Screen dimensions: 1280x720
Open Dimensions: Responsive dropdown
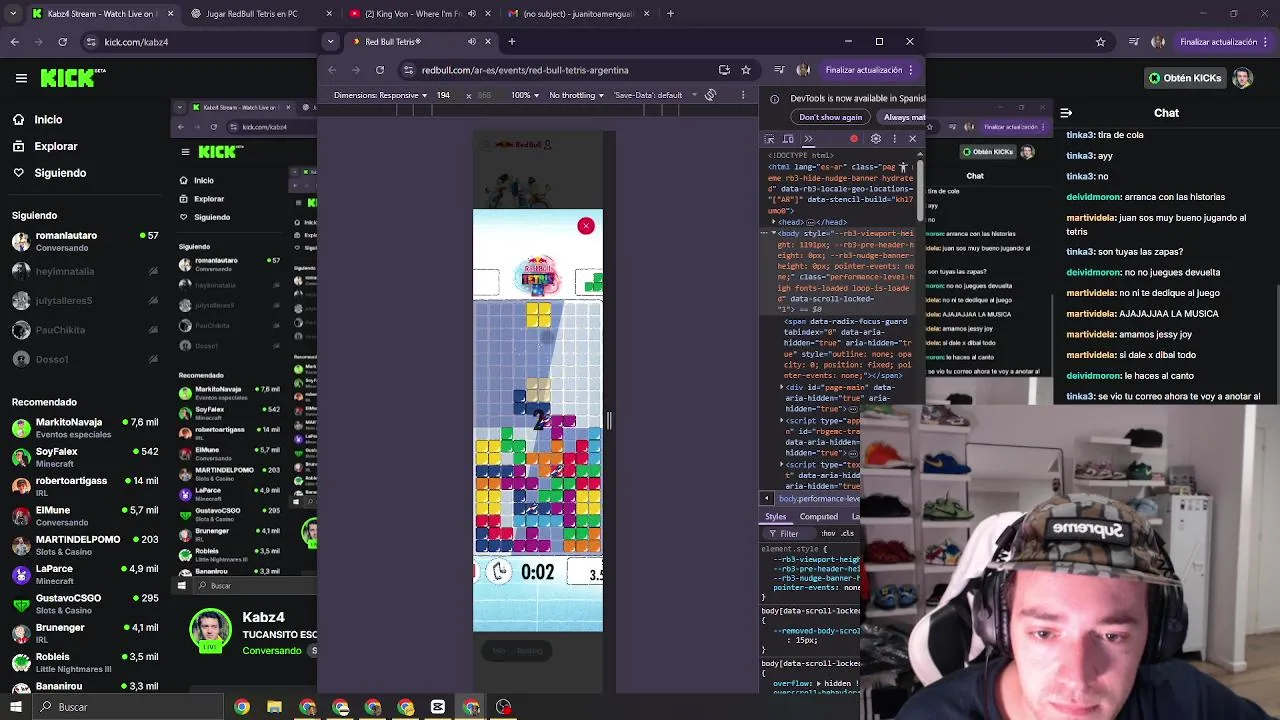click(381, 95)
